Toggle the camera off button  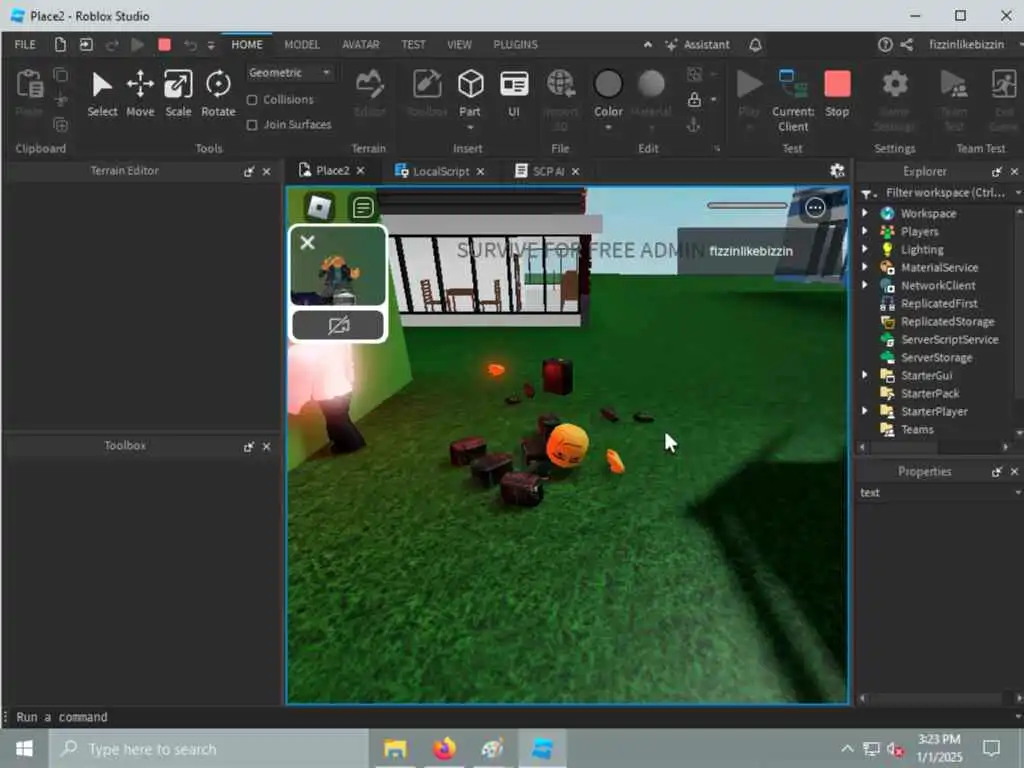[x=338, y=325]
